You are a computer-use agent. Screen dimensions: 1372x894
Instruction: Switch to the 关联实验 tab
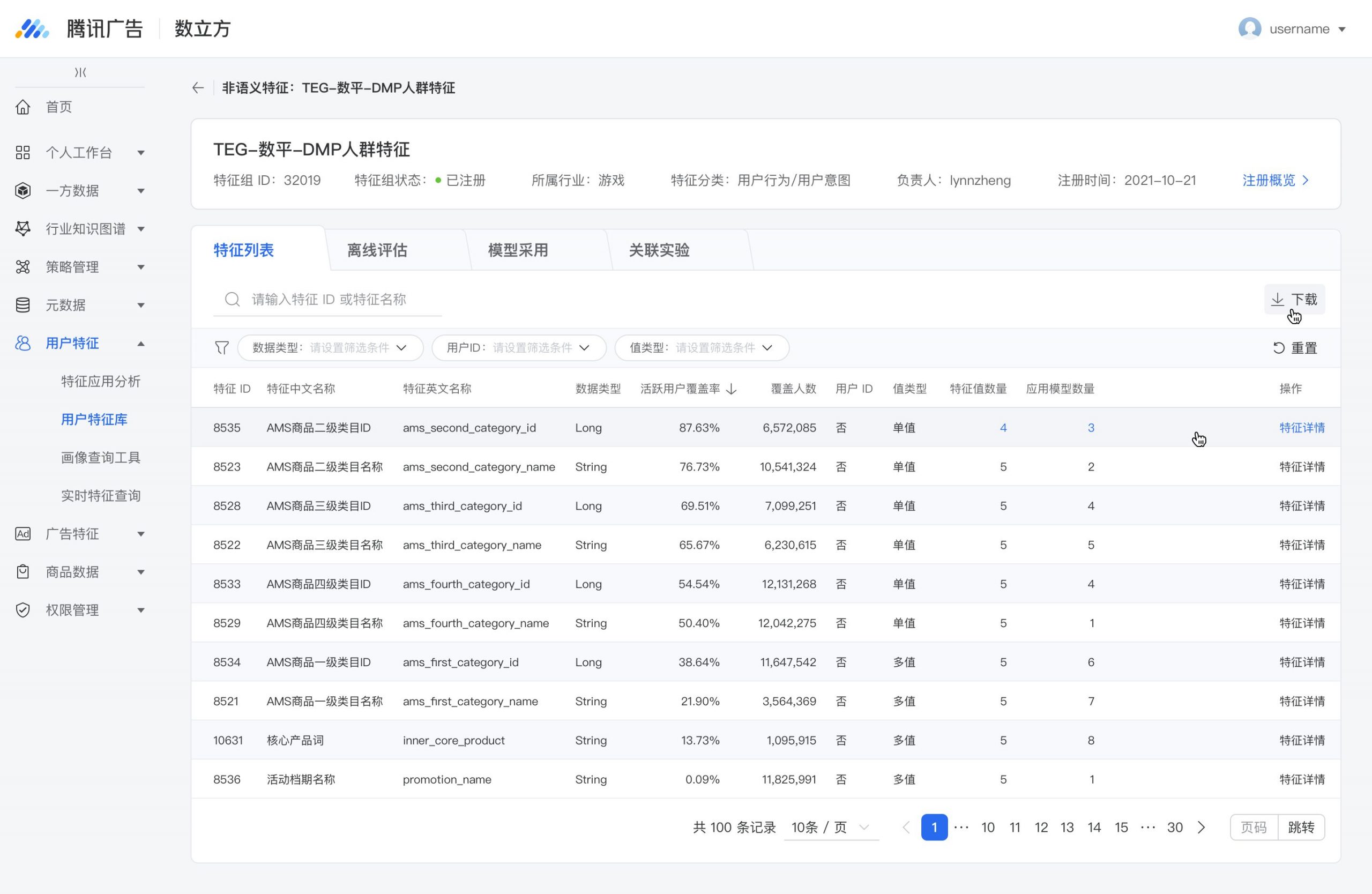click(x=659, y=250)
